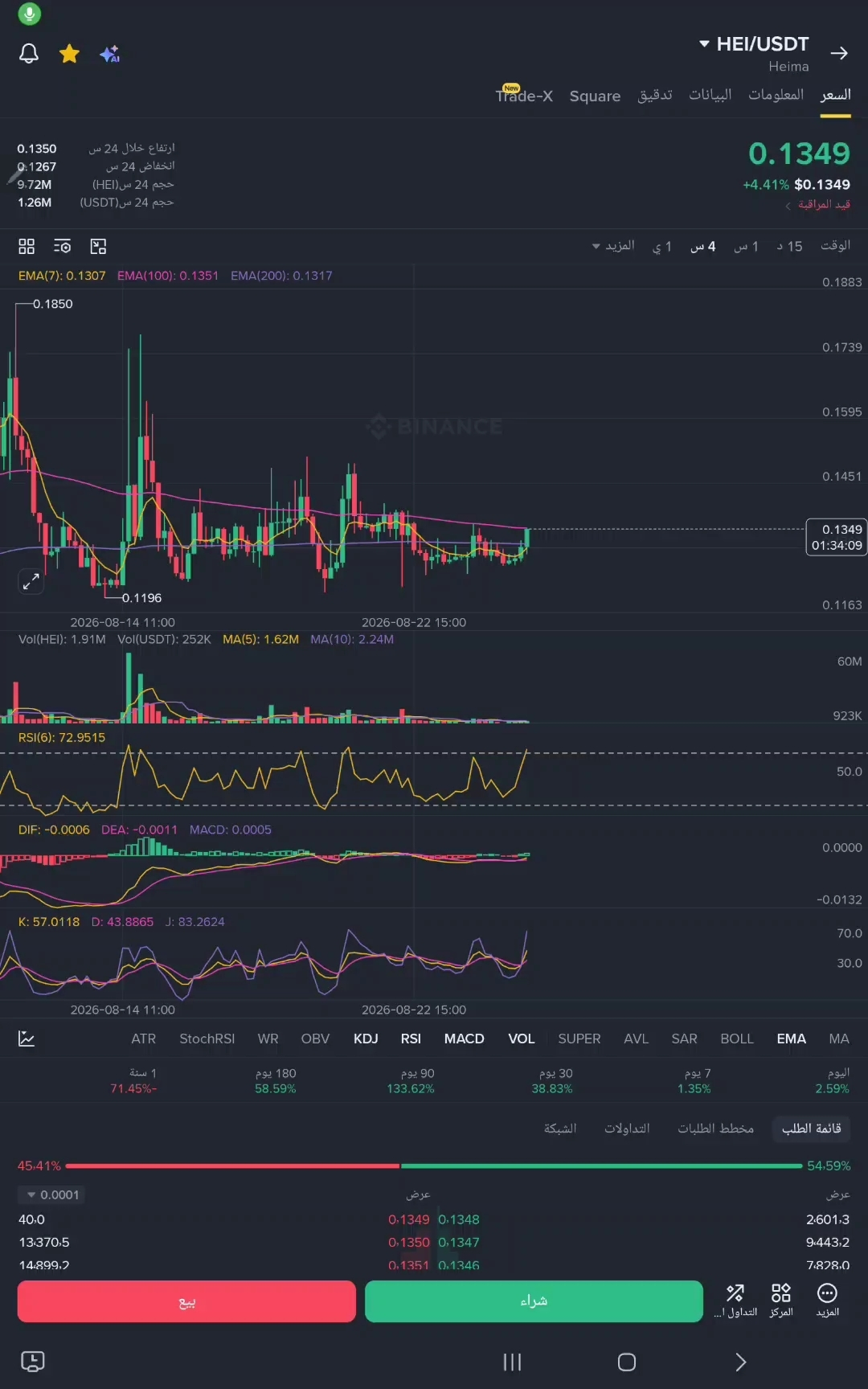The height and width of the screenshot is (1389, 868).
Task: Select the 180 يوم performance period
Action: [276, 1080]
